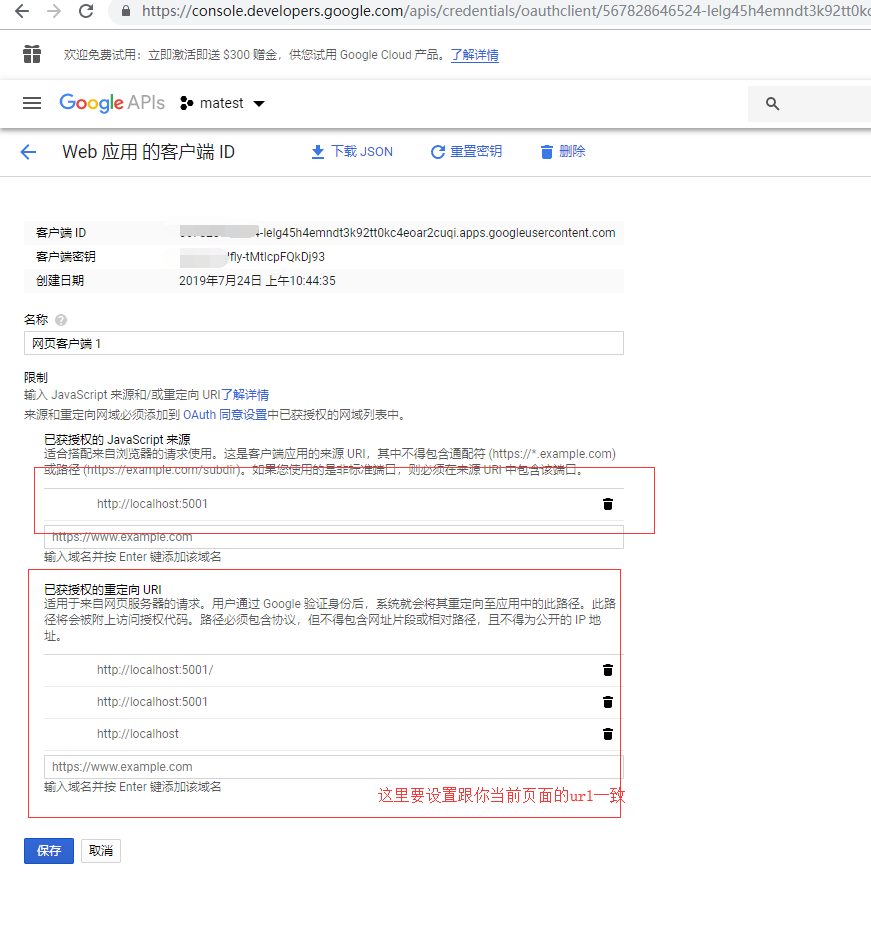This screenshot has height=927, width=871.
Task: Click the search magnifier icon
Action: (x=772, y=103)
